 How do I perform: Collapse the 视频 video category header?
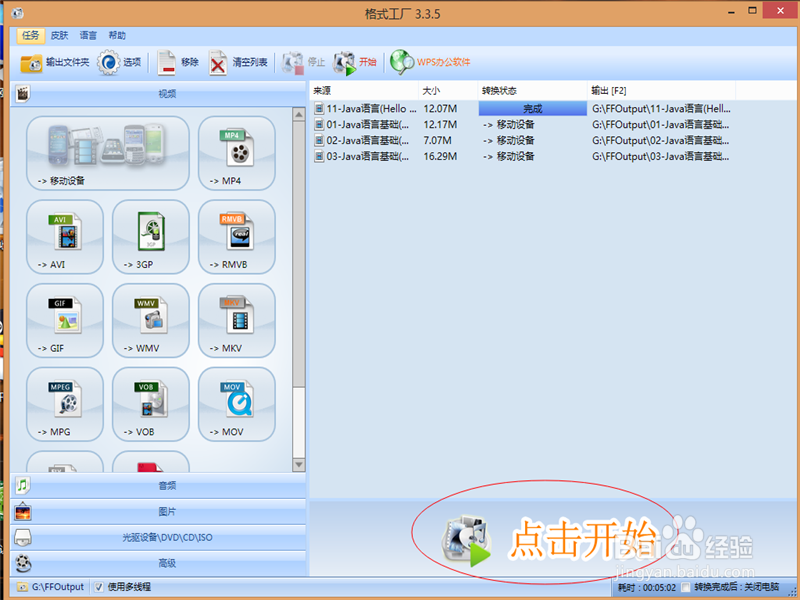[158, 94]
